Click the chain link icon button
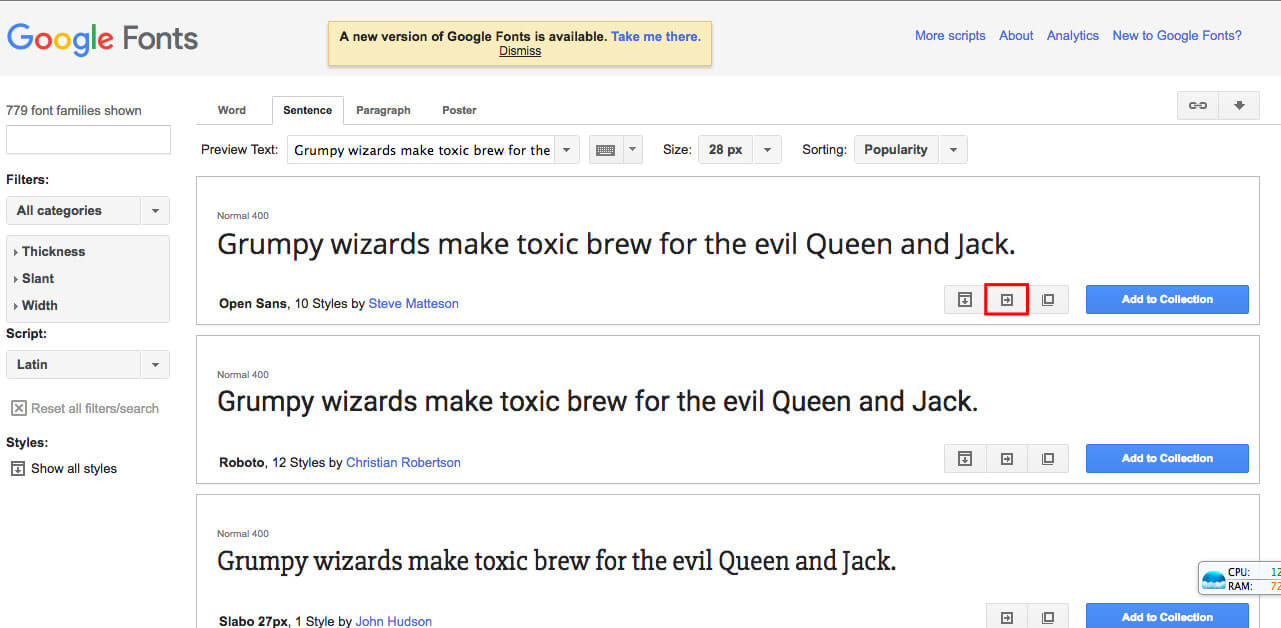The height and width of the screenshot is (628, 1281). tap(1197, 105)
